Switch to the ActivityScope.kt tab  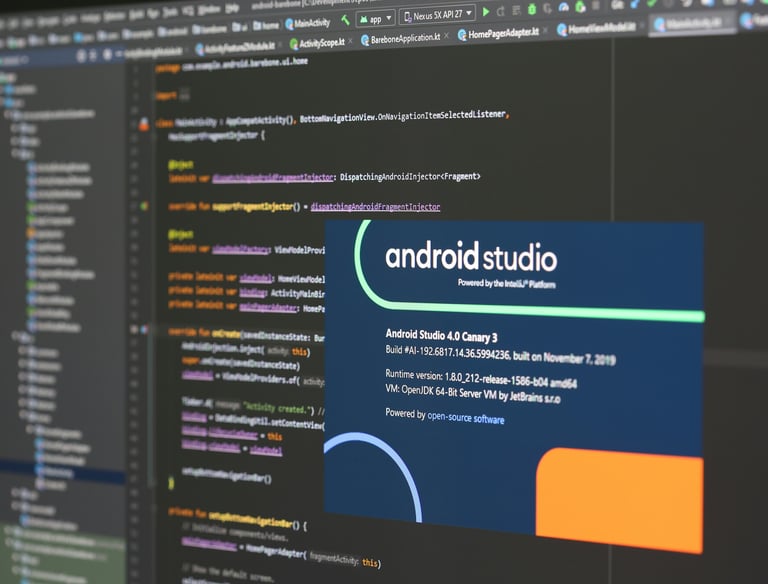[x=317, y=43]
